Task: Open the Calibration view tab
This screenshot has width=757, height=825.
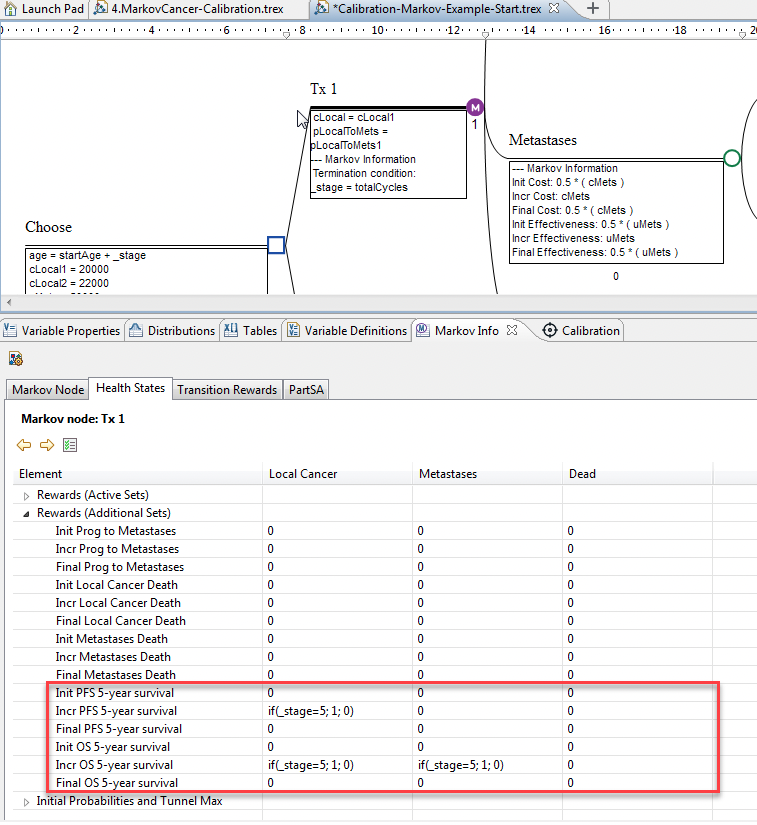Action: [x=580, y=331]
